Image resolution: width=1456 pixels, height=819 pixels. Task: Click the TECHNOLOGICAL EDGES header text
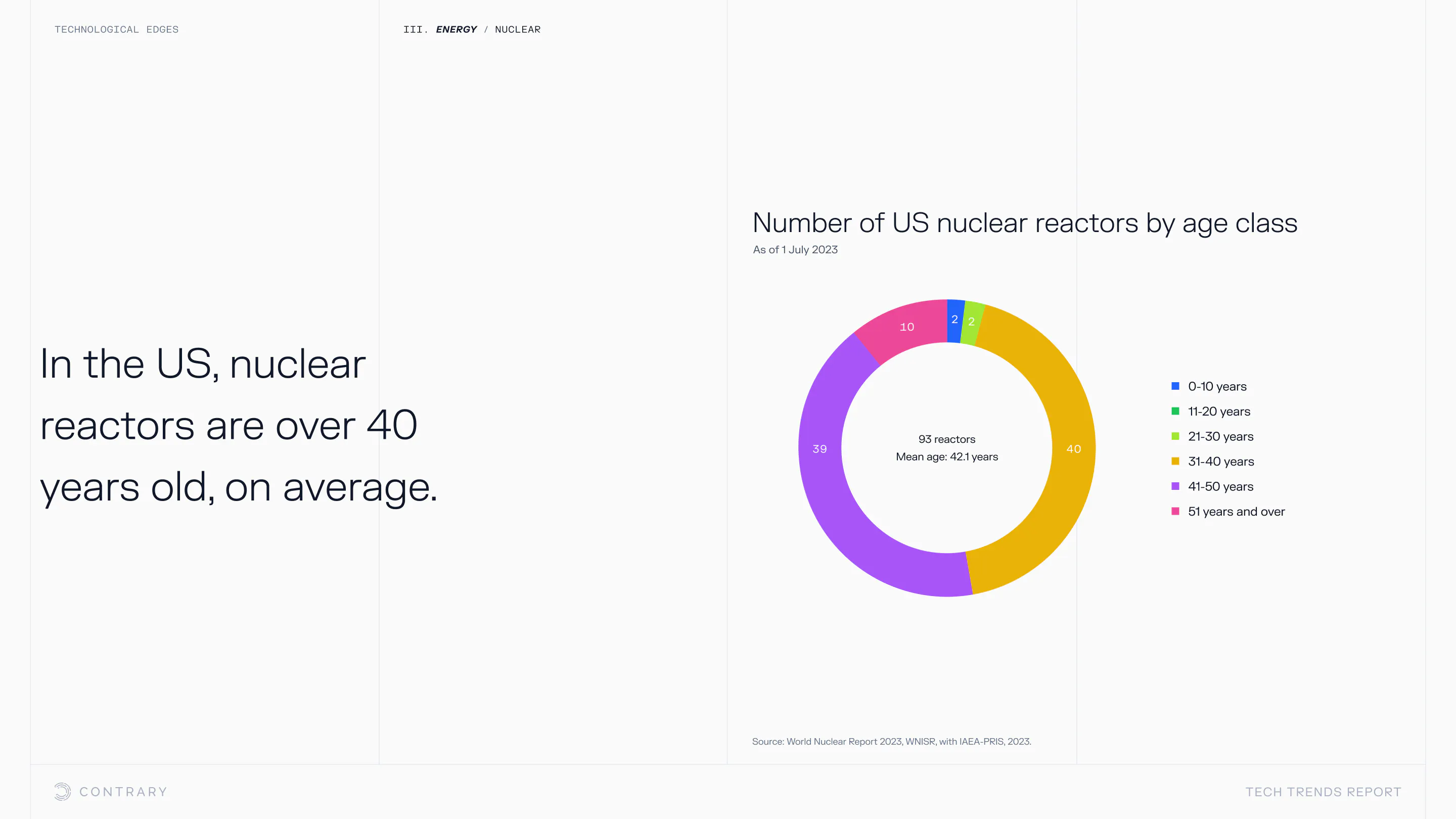tap(116, 29)
